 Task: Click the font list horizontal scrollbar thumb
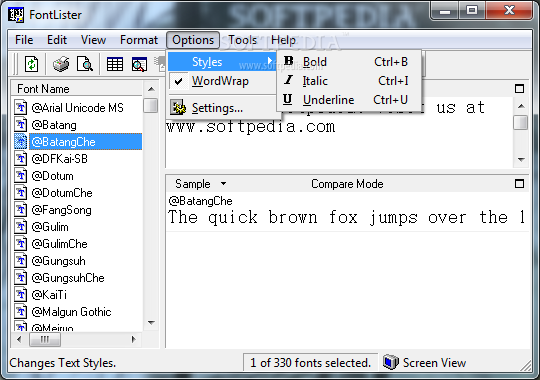(x=45, y=339)
